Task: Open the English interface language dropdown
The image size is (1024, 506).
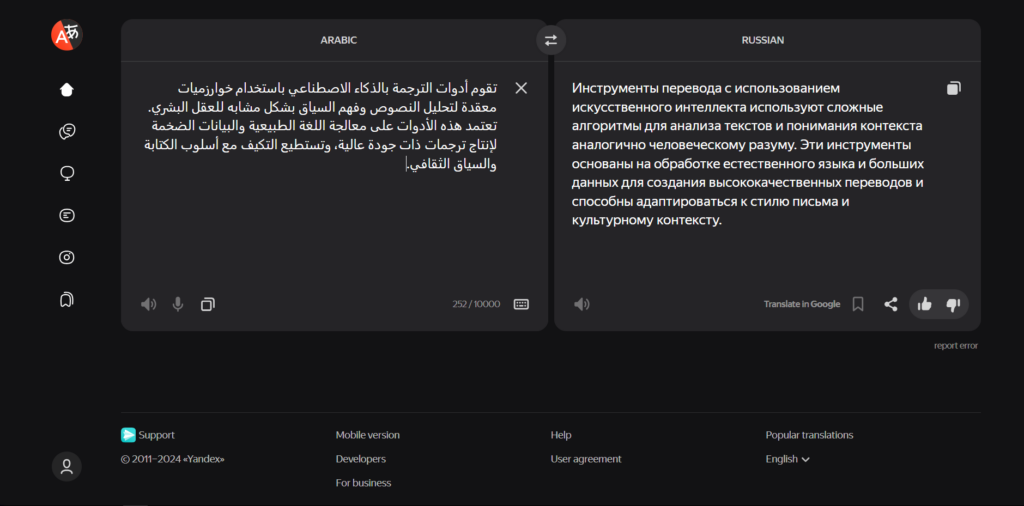Action: click(788, 459)
